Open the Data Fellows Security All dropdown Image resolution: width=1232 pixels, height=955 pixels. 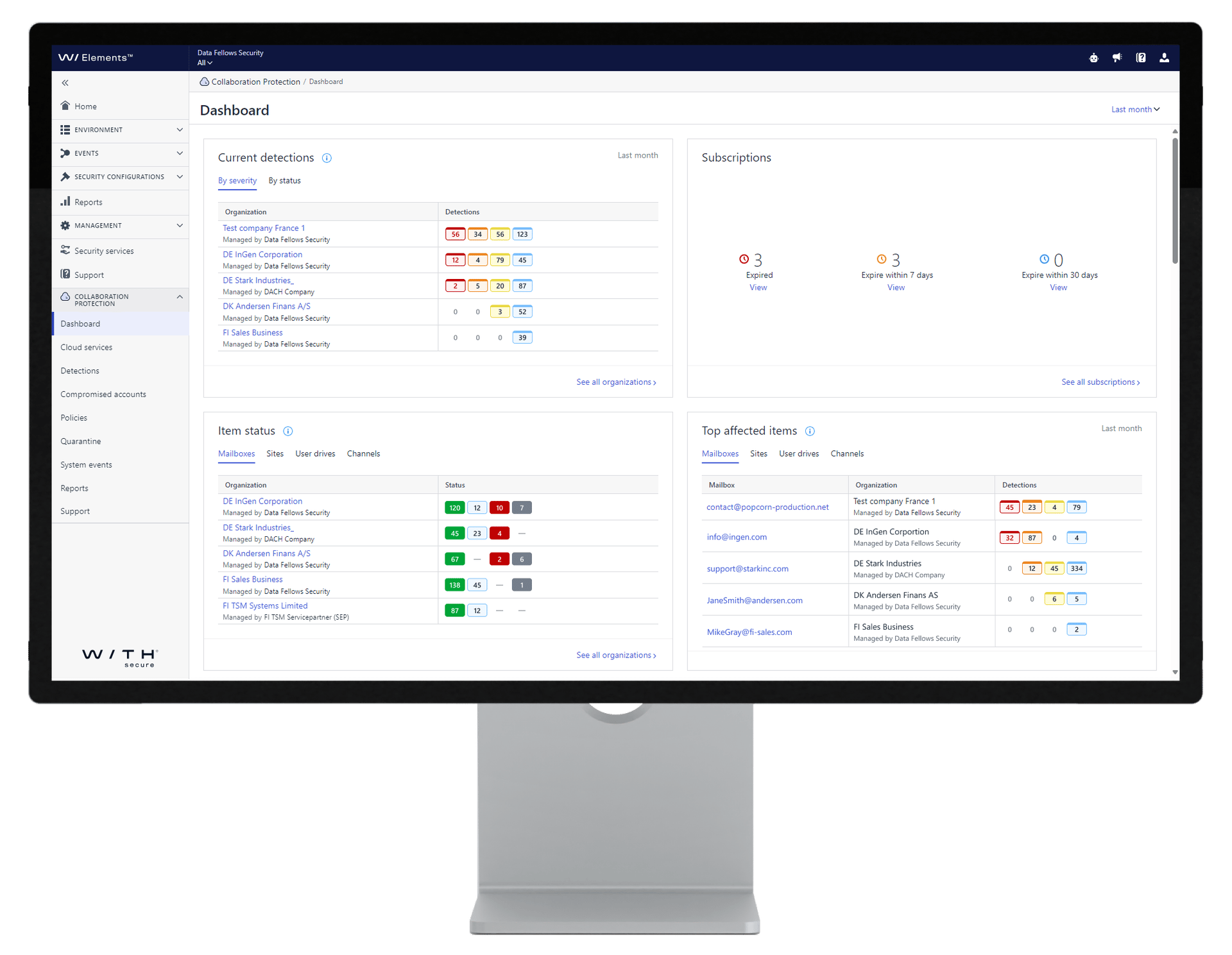point(205,63)
